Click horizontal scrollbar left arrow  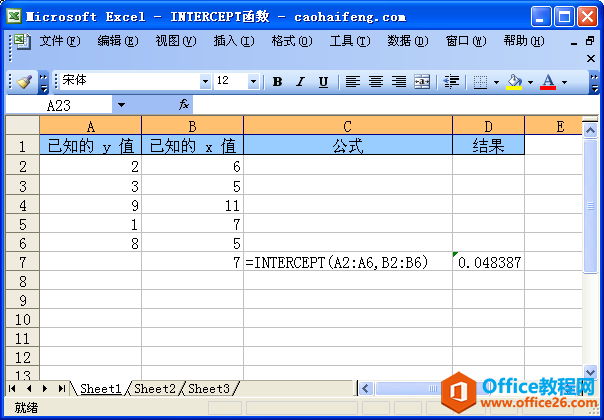[x=366, y=388]
